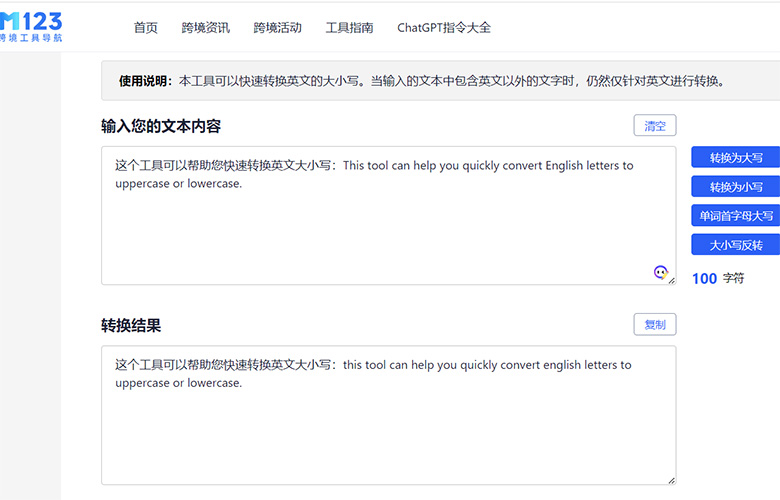Click the 转换结果 heading
This screenshot has height=500, width=780.
(131, 325)
